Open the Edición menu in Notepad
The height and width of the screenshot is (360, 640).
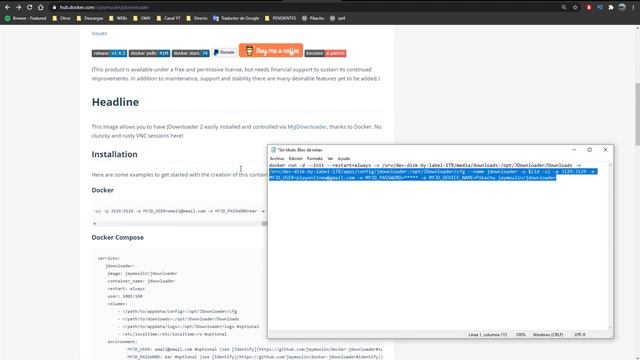[x=296, y=158]
